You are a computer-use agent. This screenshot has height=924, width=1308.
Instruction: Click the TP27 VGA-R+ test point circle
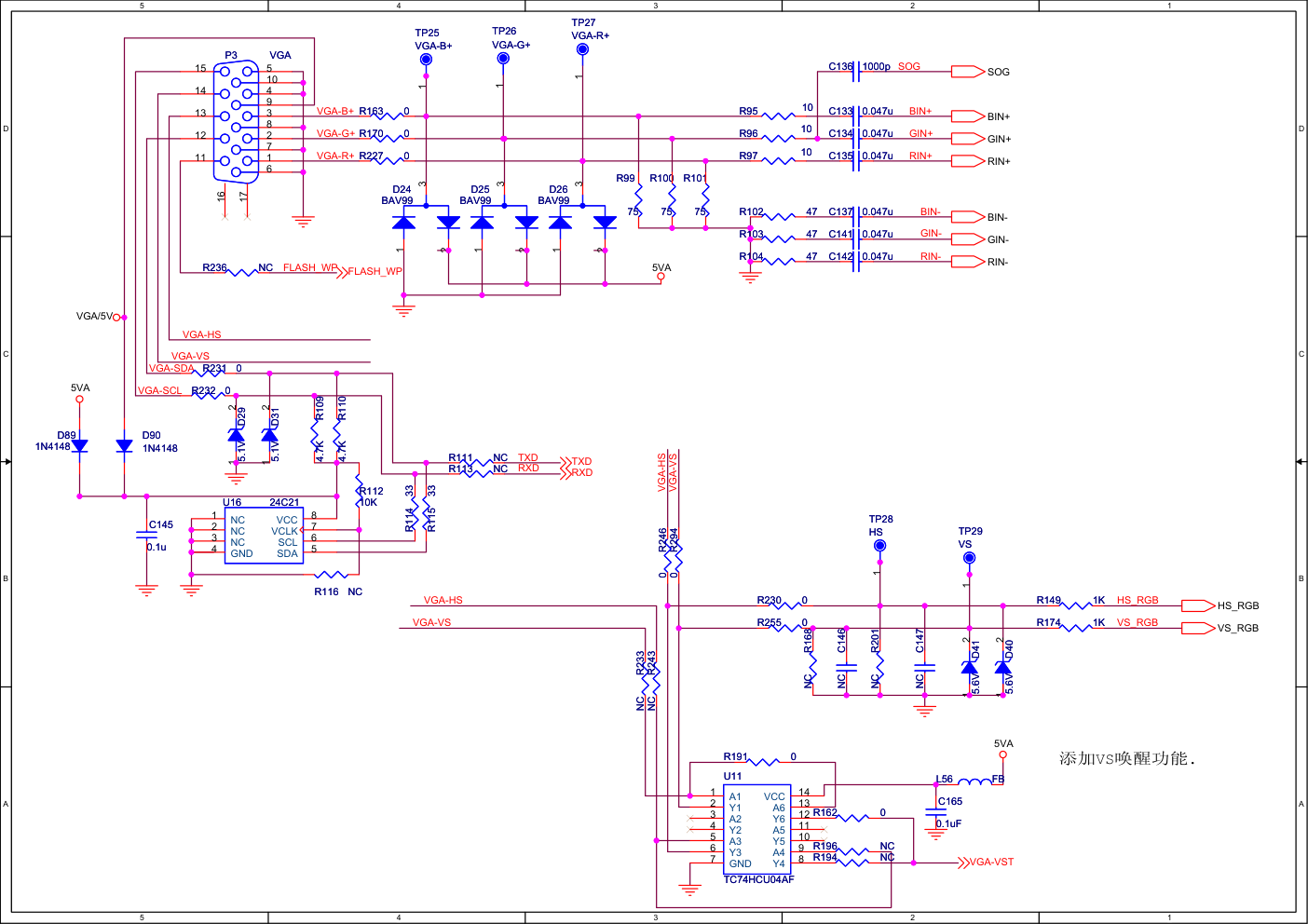point(582,49)
